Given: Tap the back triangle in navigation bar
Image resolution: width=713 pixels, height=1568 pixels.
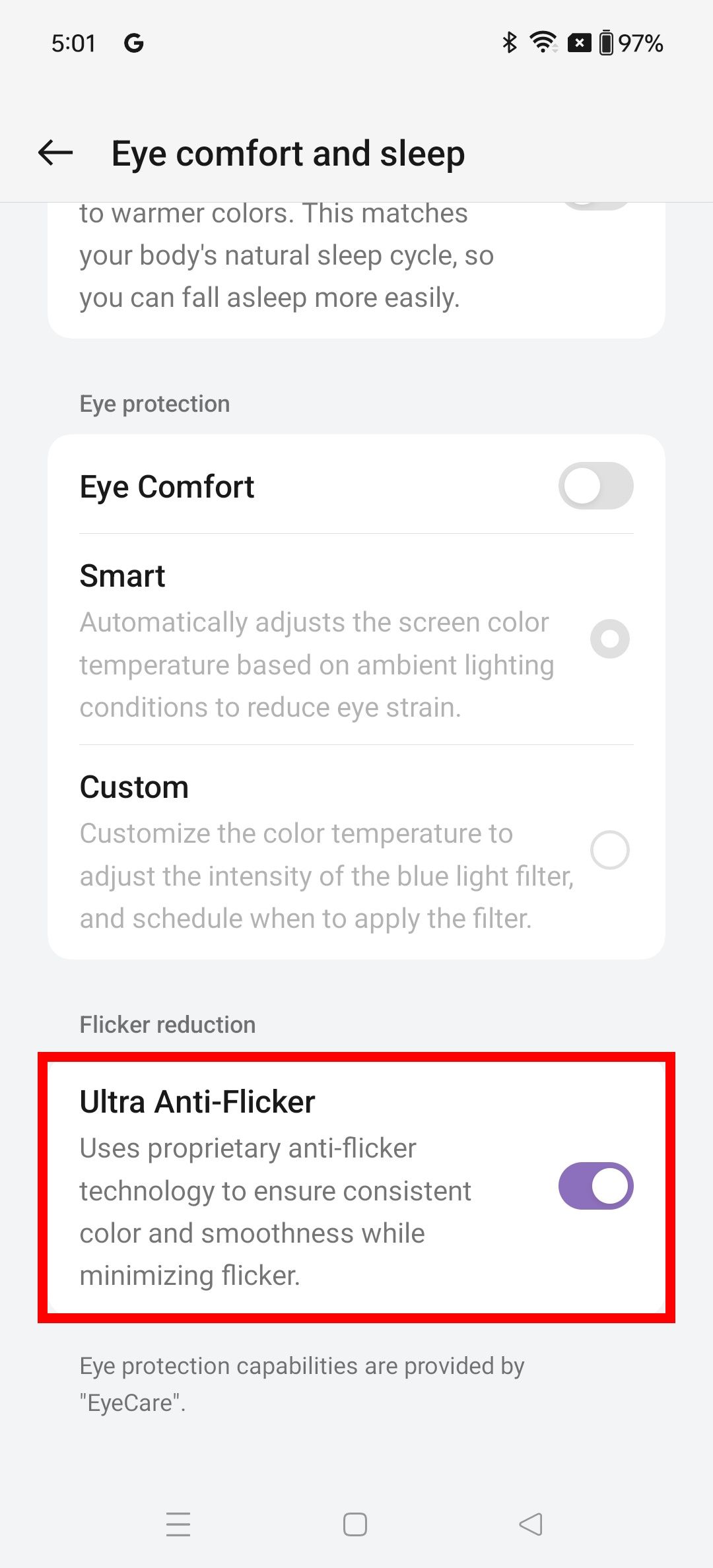Looking at the screenshot, I should pyautogui.click(x=528, y=1524).
